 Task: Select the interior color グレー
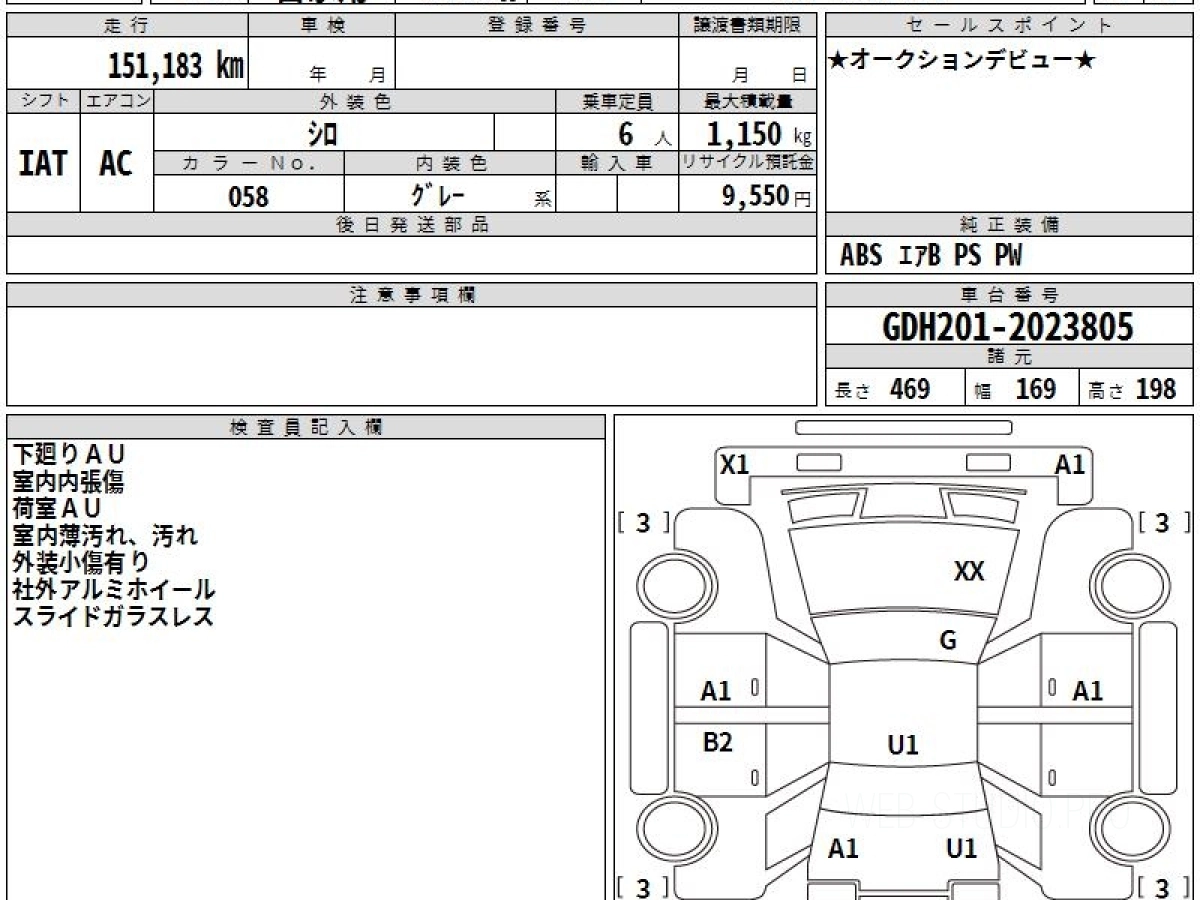(438, 194)
